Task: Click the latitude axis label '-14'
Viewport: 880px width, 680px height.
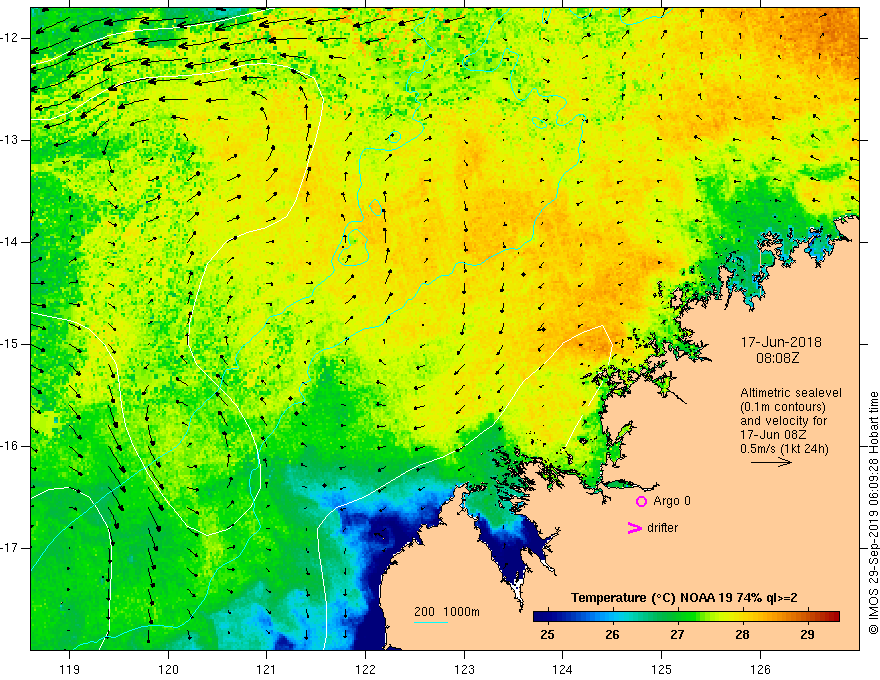Action: [10, 242]
